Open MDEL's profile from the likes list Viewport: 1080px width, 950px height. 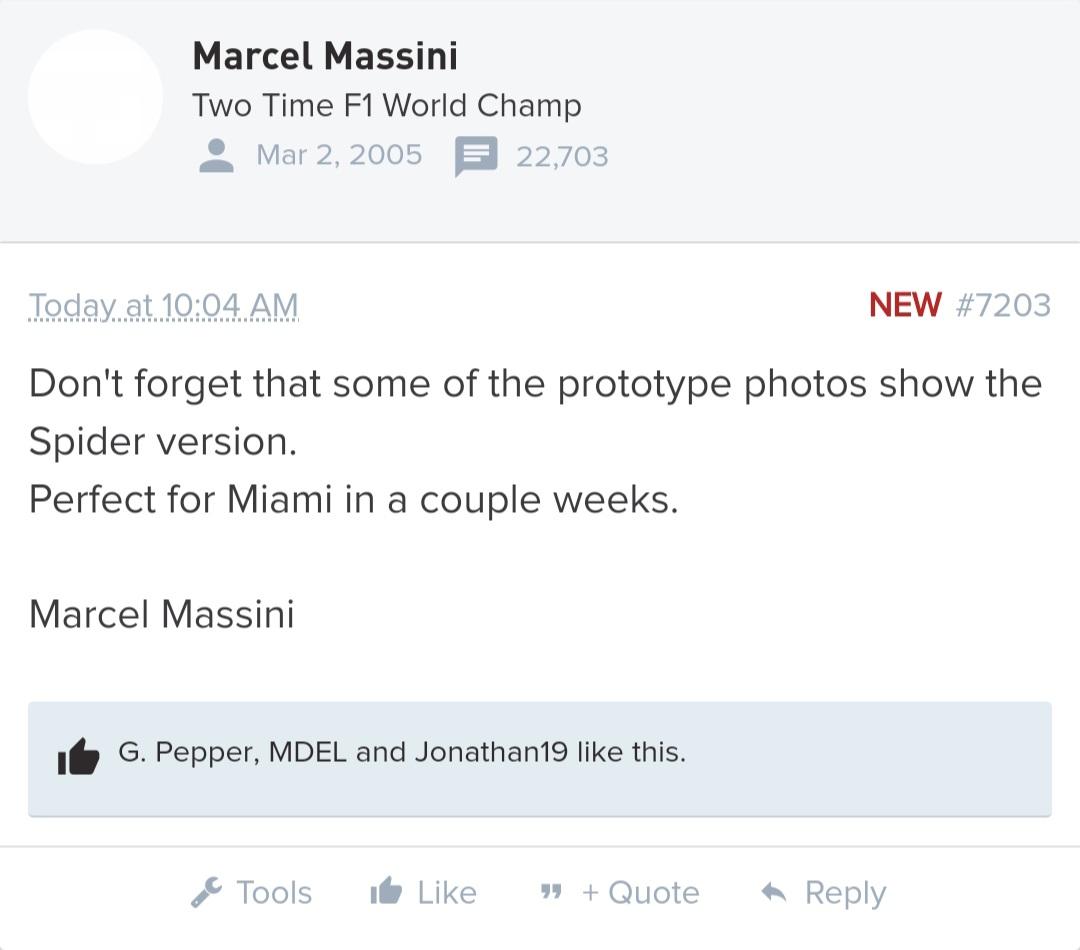307,752
